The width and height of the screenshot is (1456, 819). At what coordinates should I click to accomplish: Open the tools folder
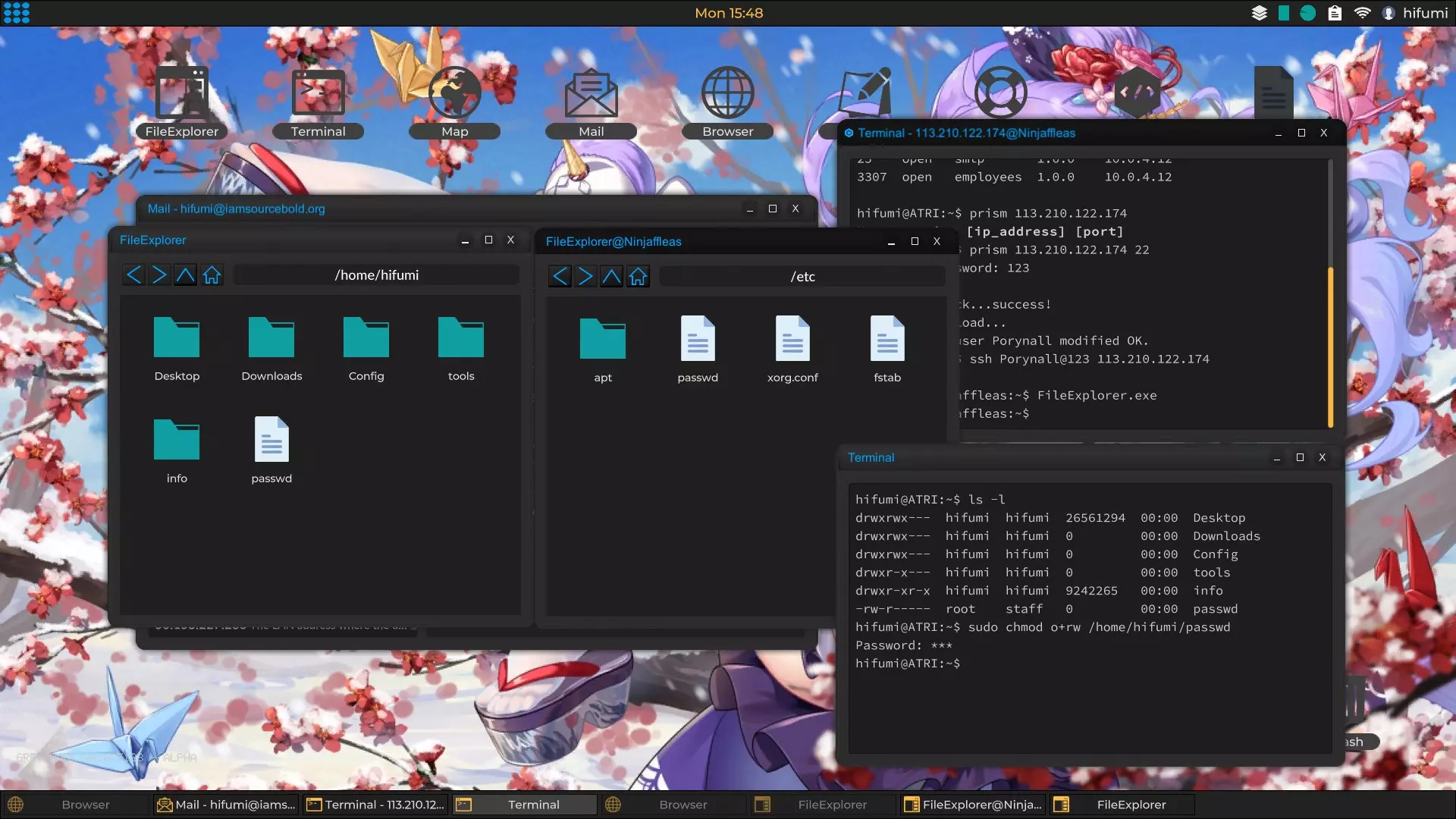(461, 347)
